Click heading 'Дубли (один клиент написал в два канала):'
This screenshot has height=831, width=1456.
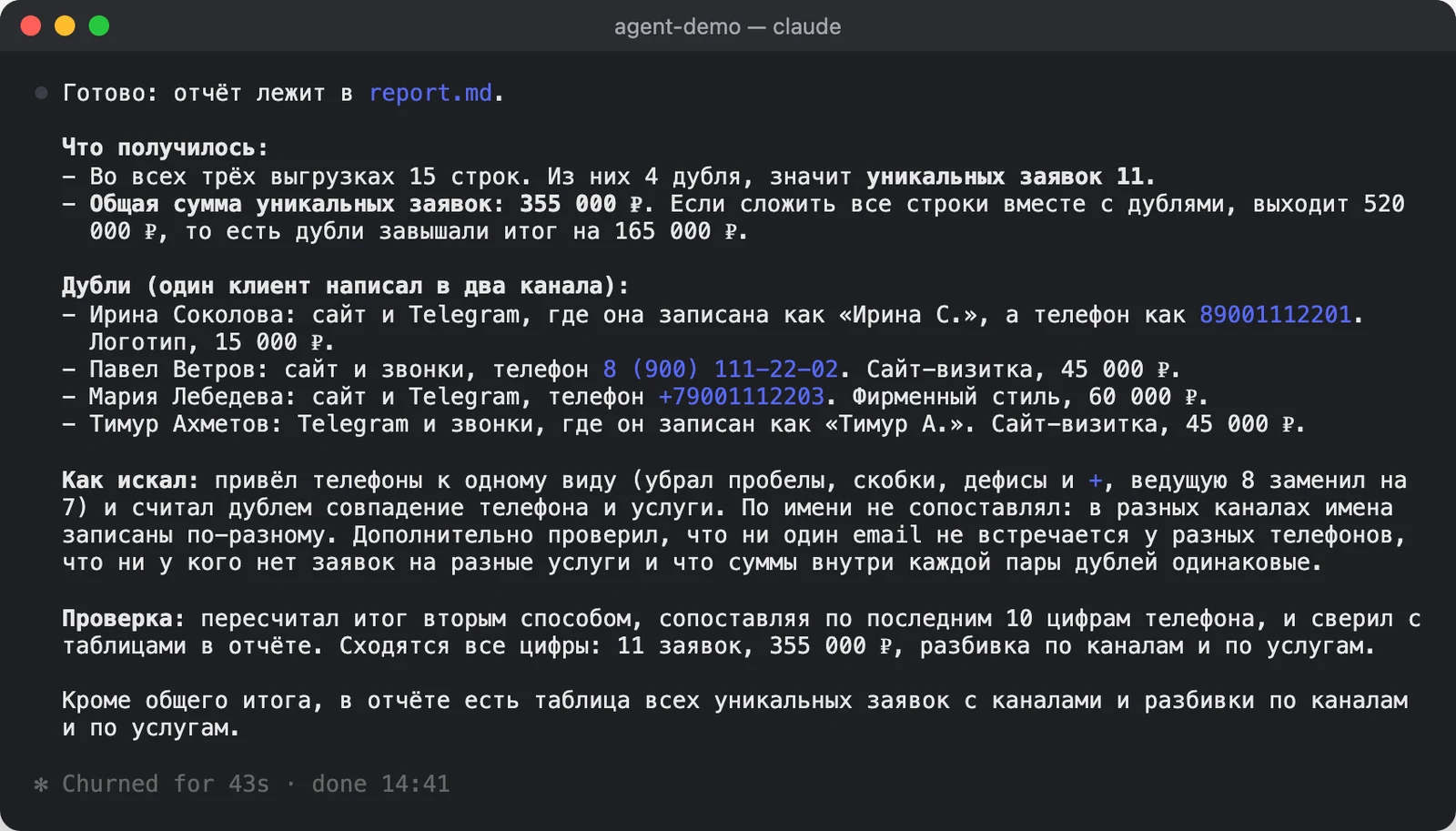pos(345,286)
